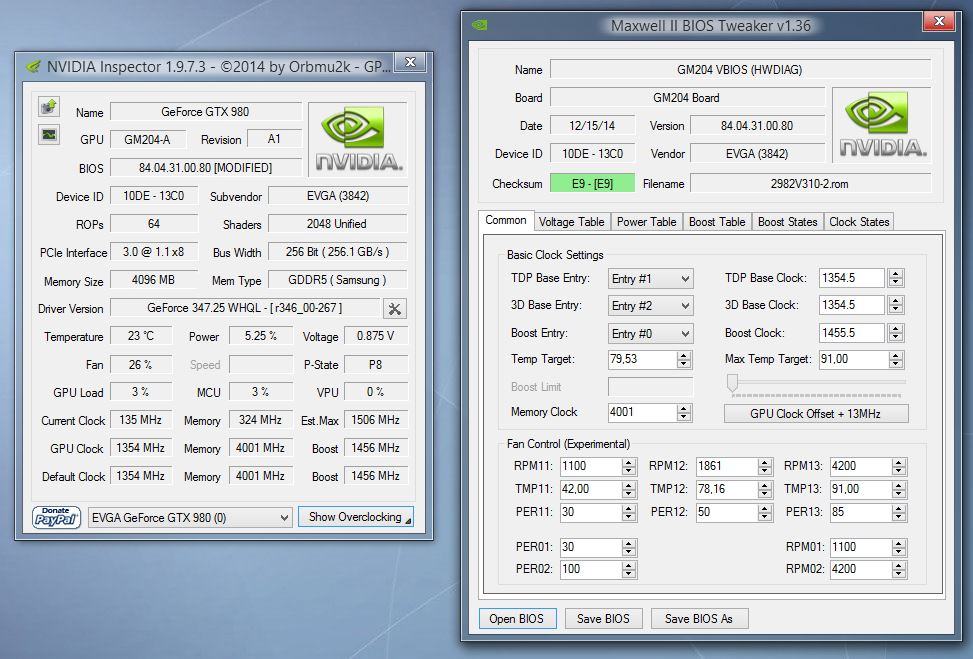Viewport: 973px width, 659px height.
Task: Switch to the Boost States tab
Action: (x=787, y=222)
